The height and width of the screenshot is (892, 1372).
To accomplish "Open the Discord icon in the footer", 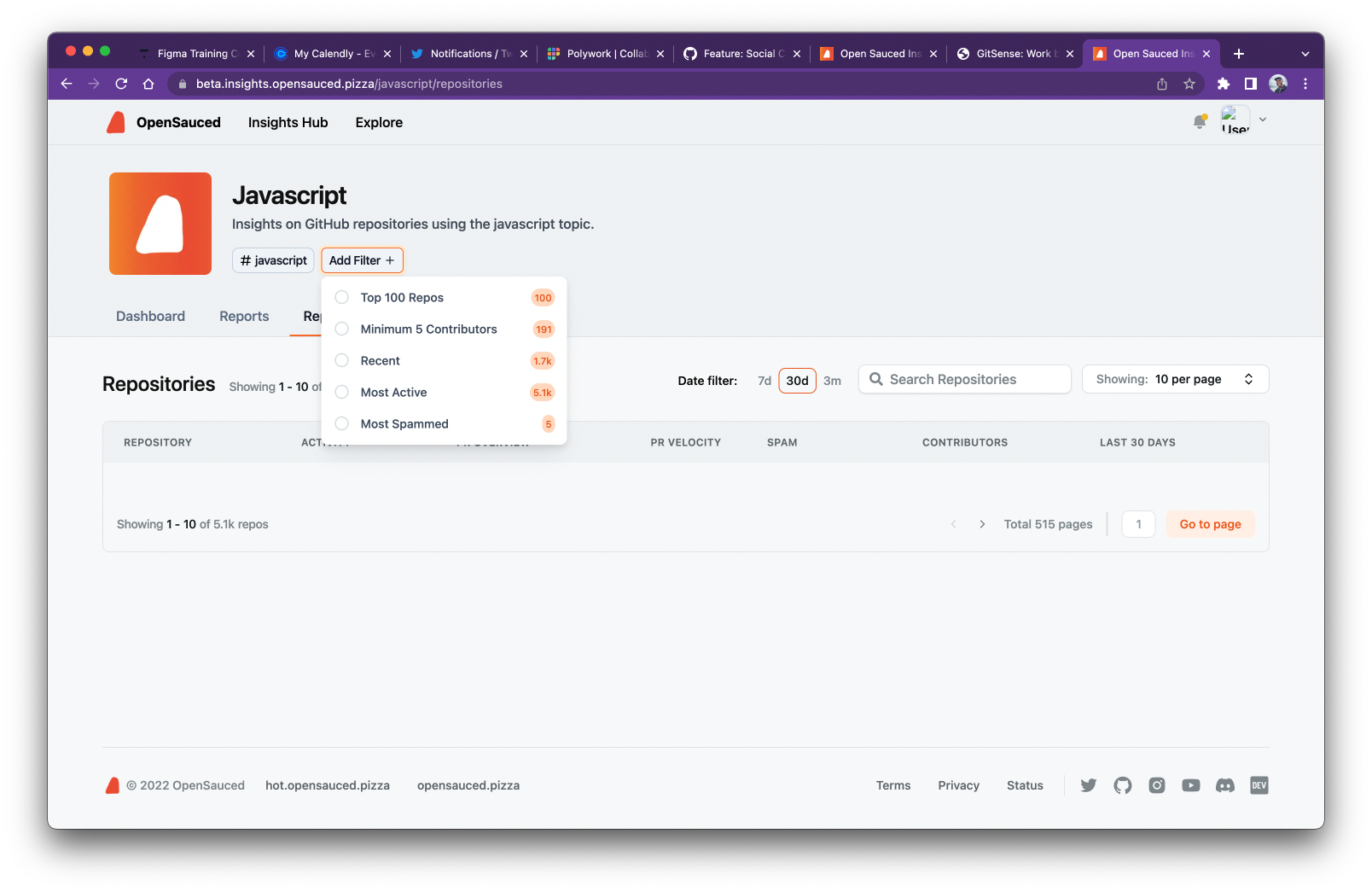I will click(1224, 785).
